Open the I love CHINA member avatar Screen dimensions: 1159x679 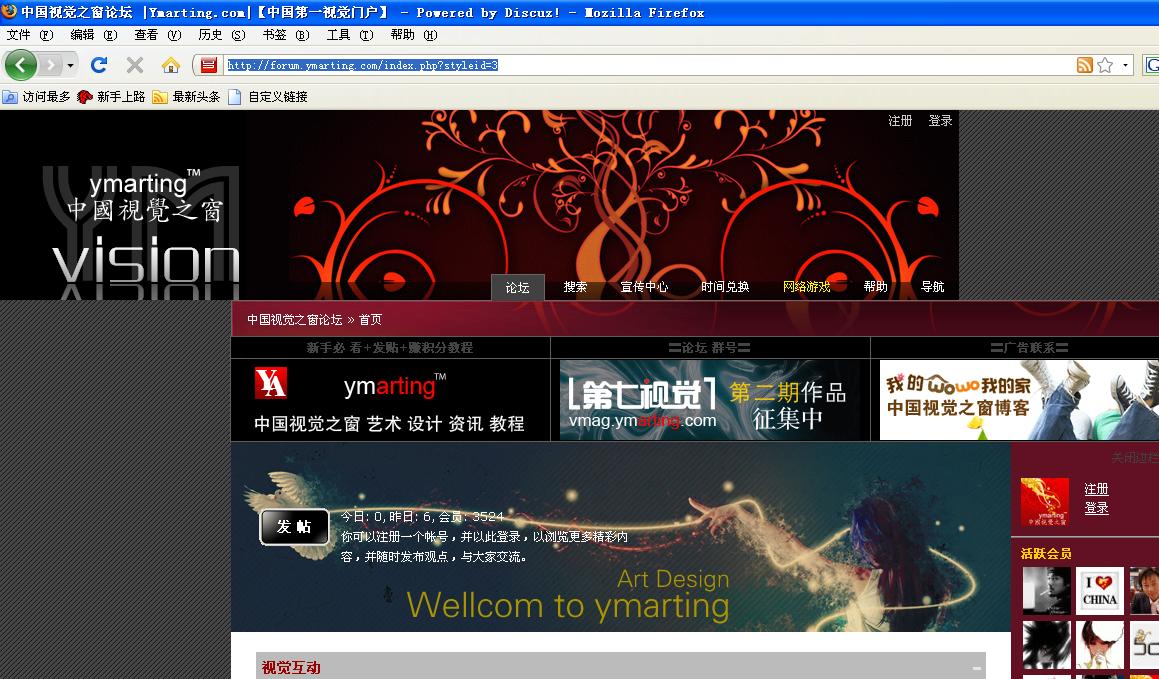[x=1099, y=590]
